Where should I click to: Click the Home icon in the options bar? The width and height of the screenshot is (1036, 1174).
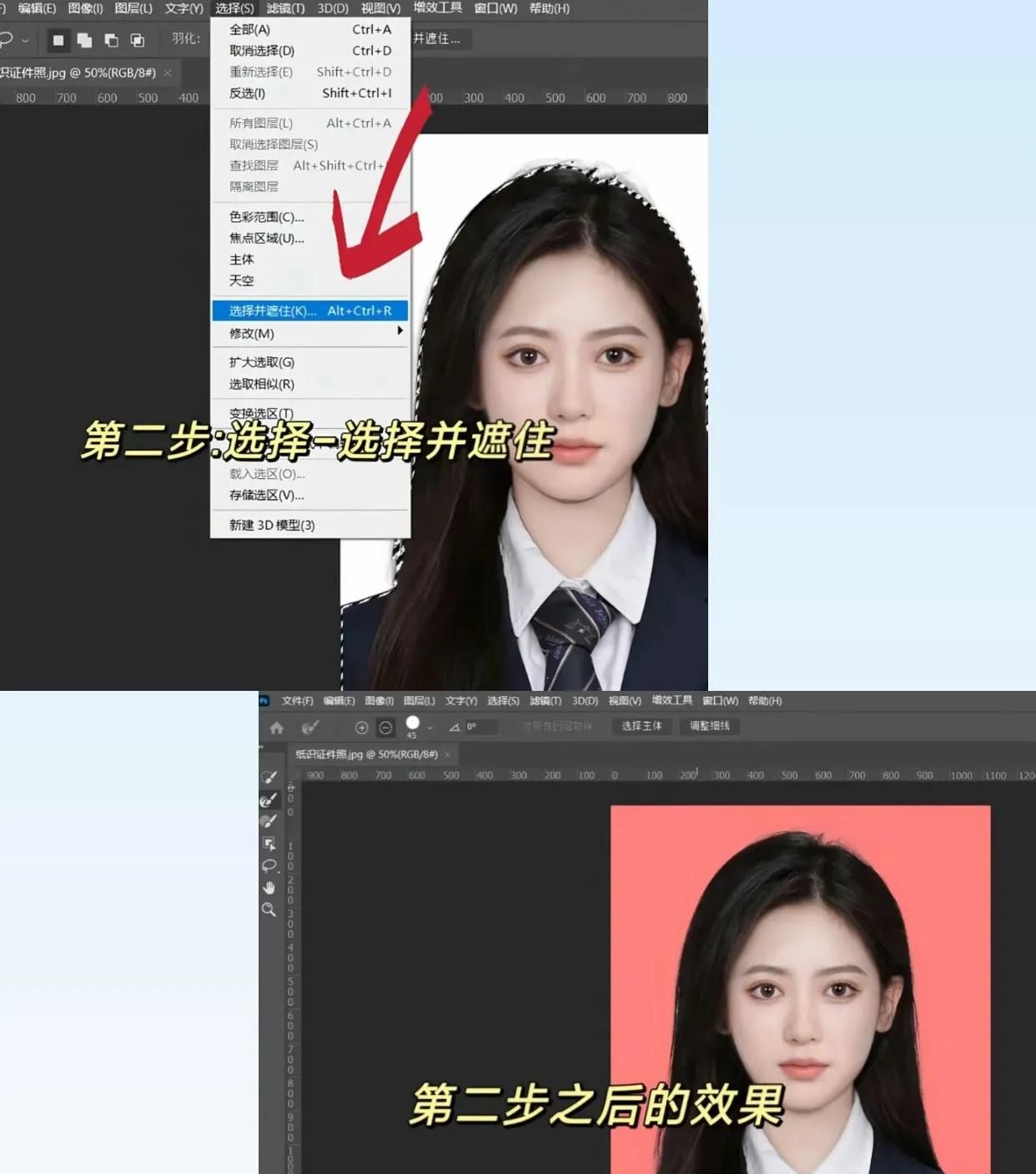click(277, 727)
